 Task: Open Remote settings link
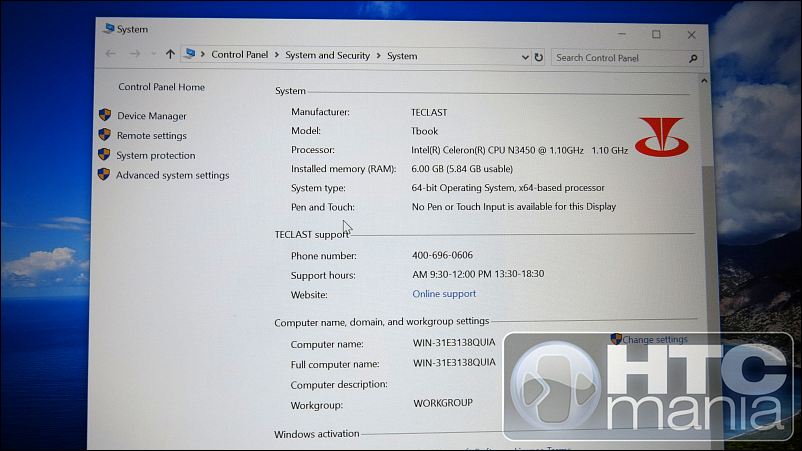coord(152,136)
